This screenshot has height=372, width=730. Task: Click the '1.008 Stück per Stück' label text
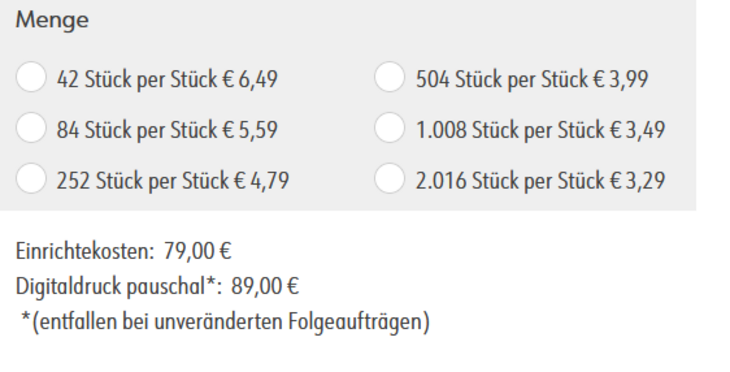511,130
